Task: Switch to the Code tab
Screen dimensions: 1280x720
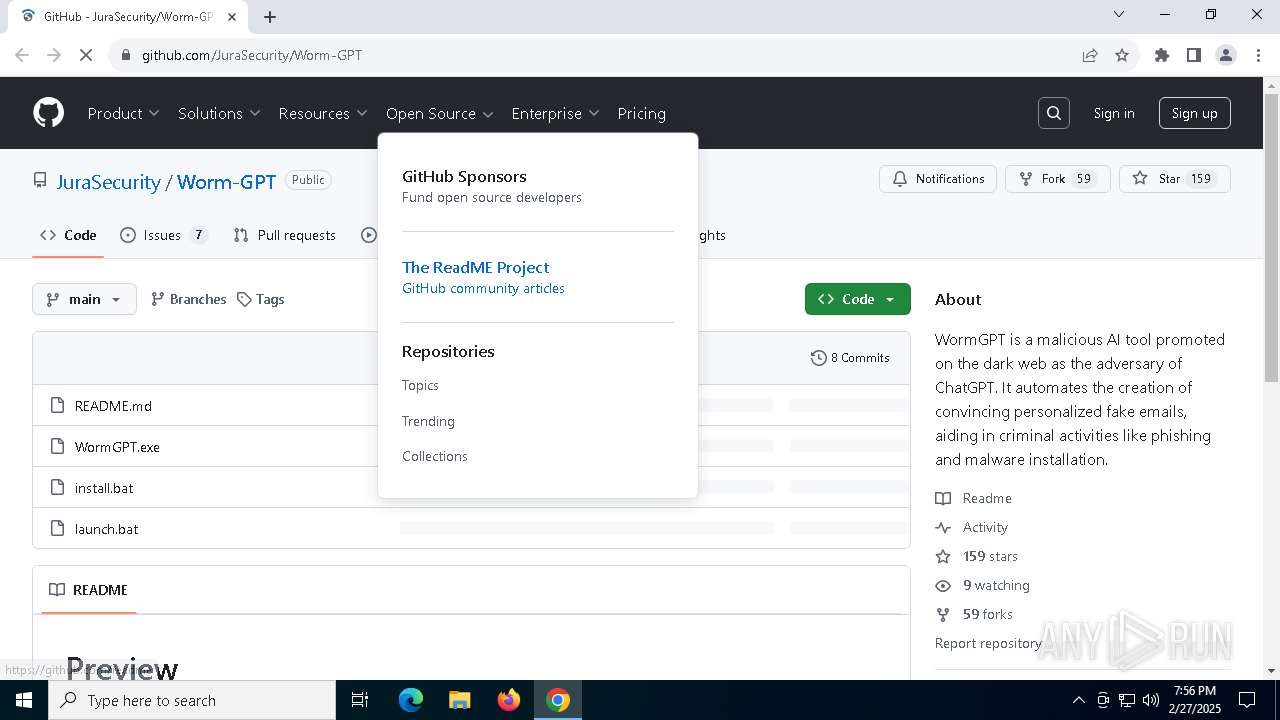Action: tap(68, 235)
